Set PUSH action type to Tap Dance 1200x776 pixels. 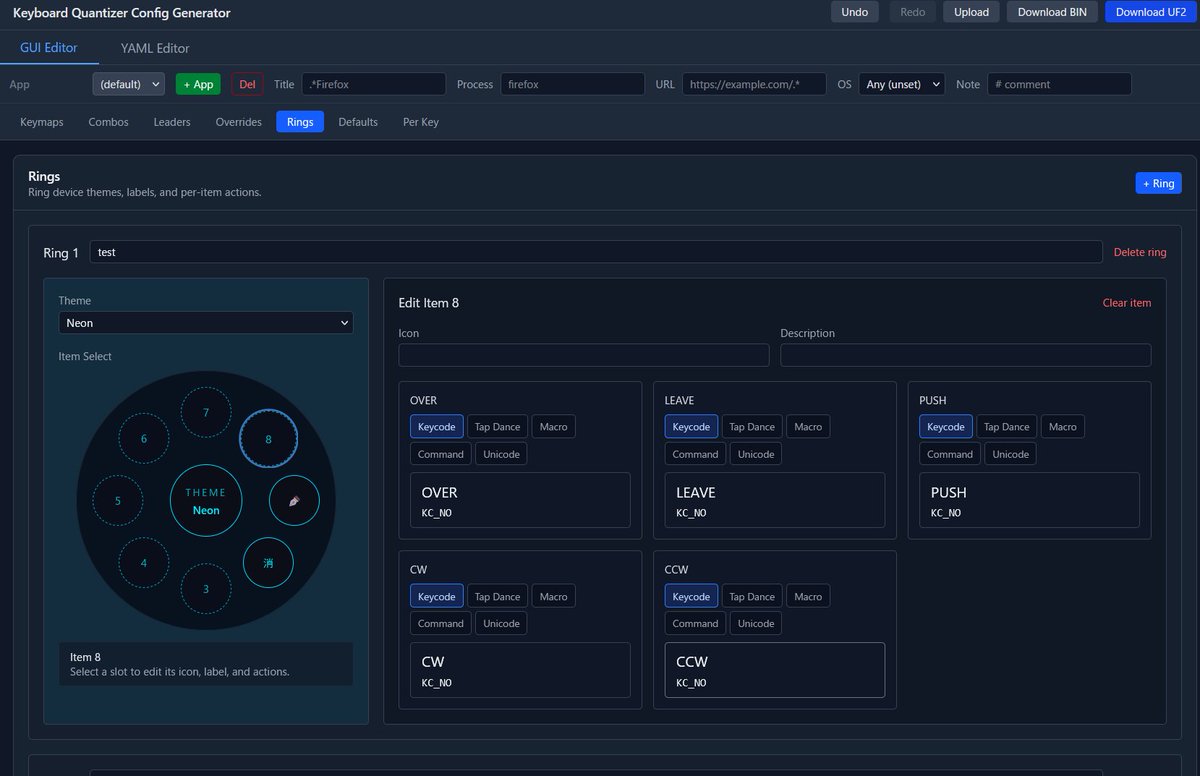1006,427
